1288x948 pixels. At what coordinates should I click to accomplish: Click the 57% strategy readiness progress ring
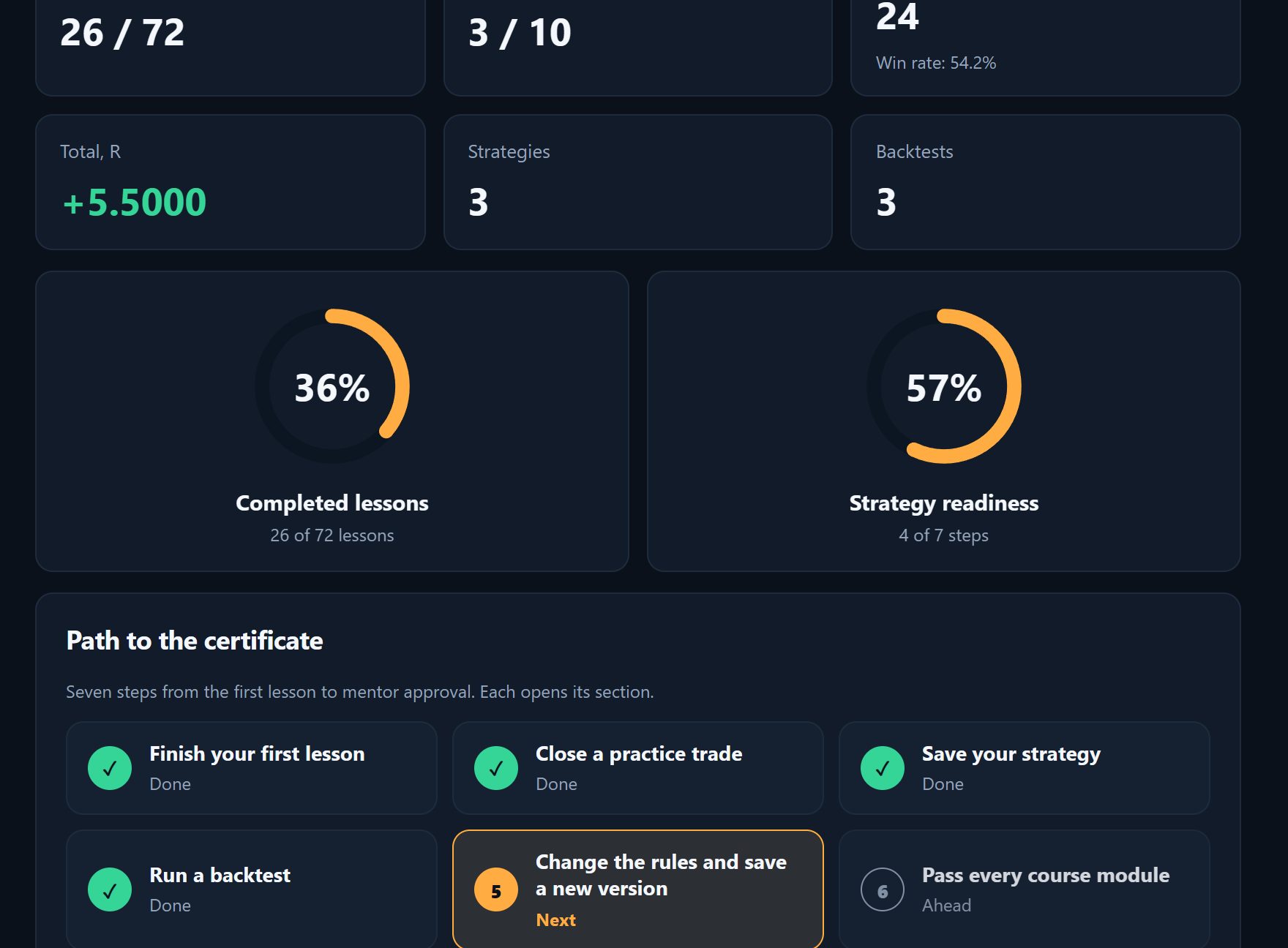click(944, 386)
